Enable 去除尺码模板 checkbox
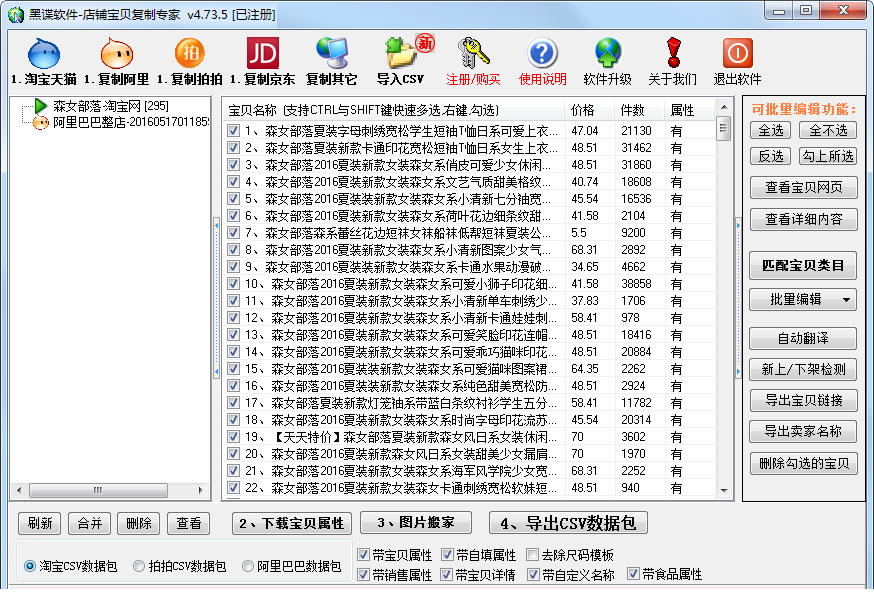This screenshot has height=612, width=874. pyautogui.click(x=533, y=555)
